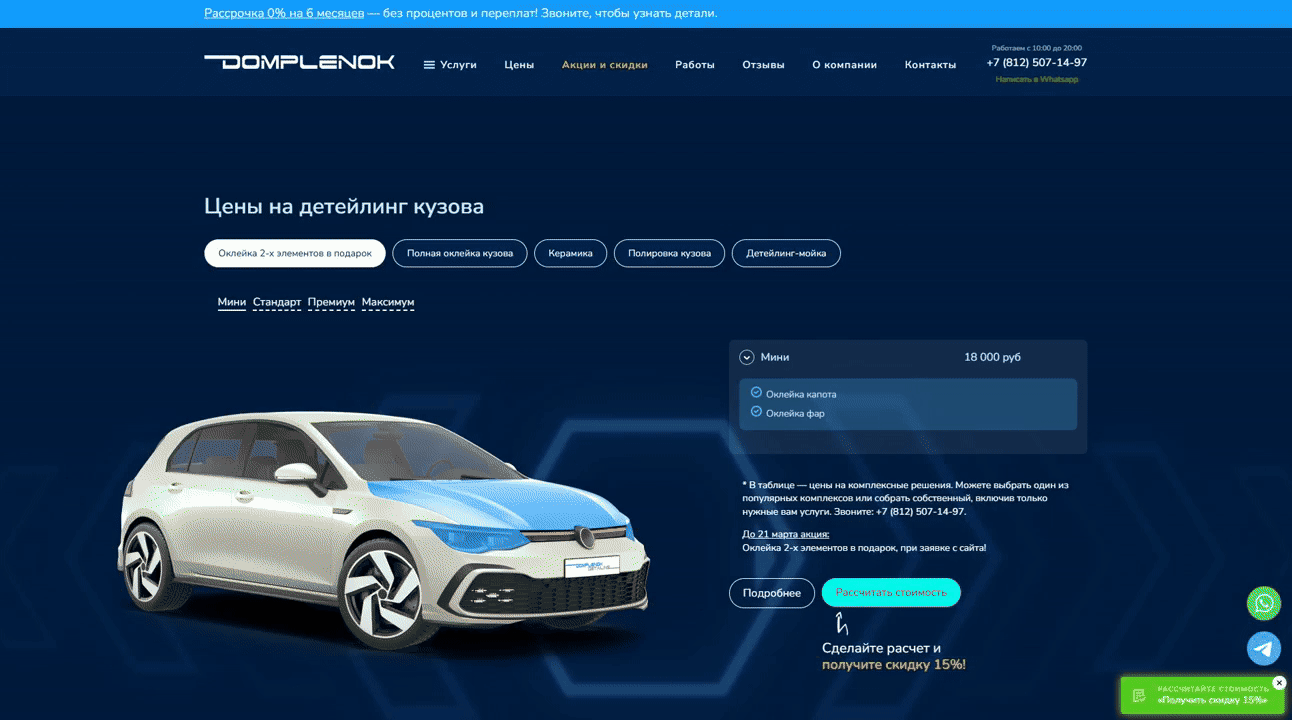Click the Рассчитать стоимость button
The width and height of the screenshot is (1292, 720).
click(891, 592)
